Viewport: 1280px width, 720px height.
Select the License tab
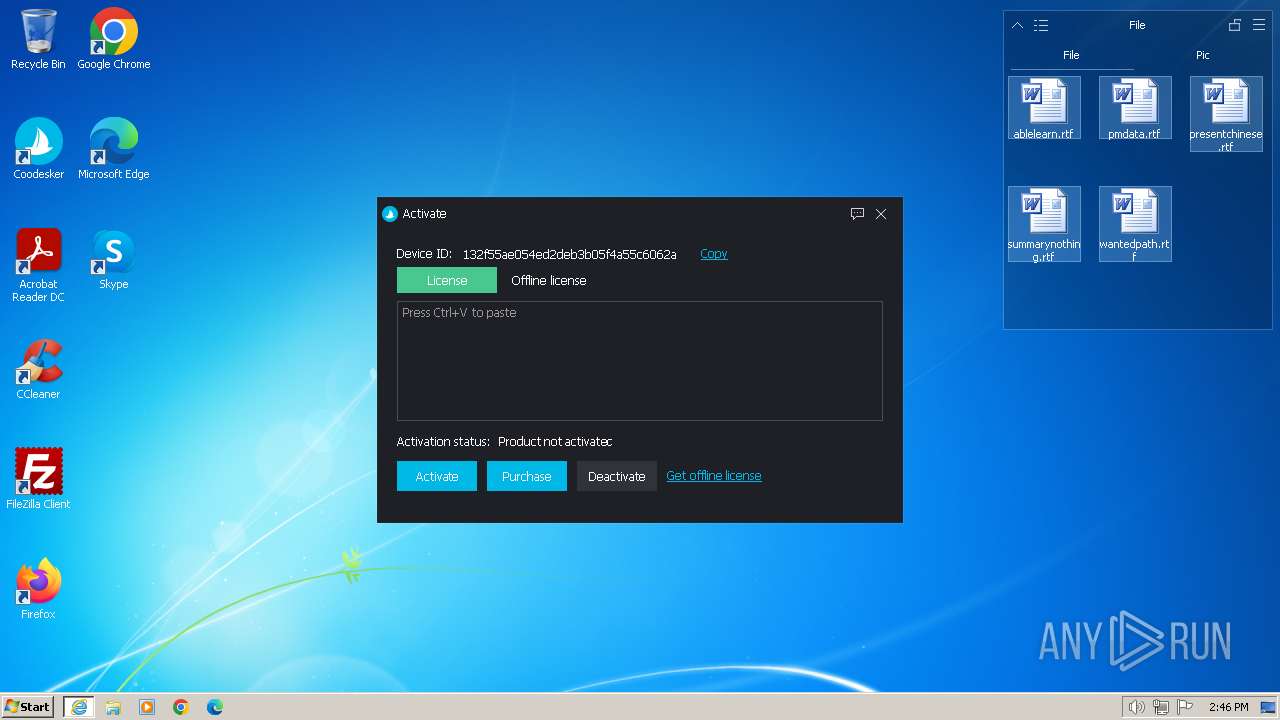[x=447, y=280]
